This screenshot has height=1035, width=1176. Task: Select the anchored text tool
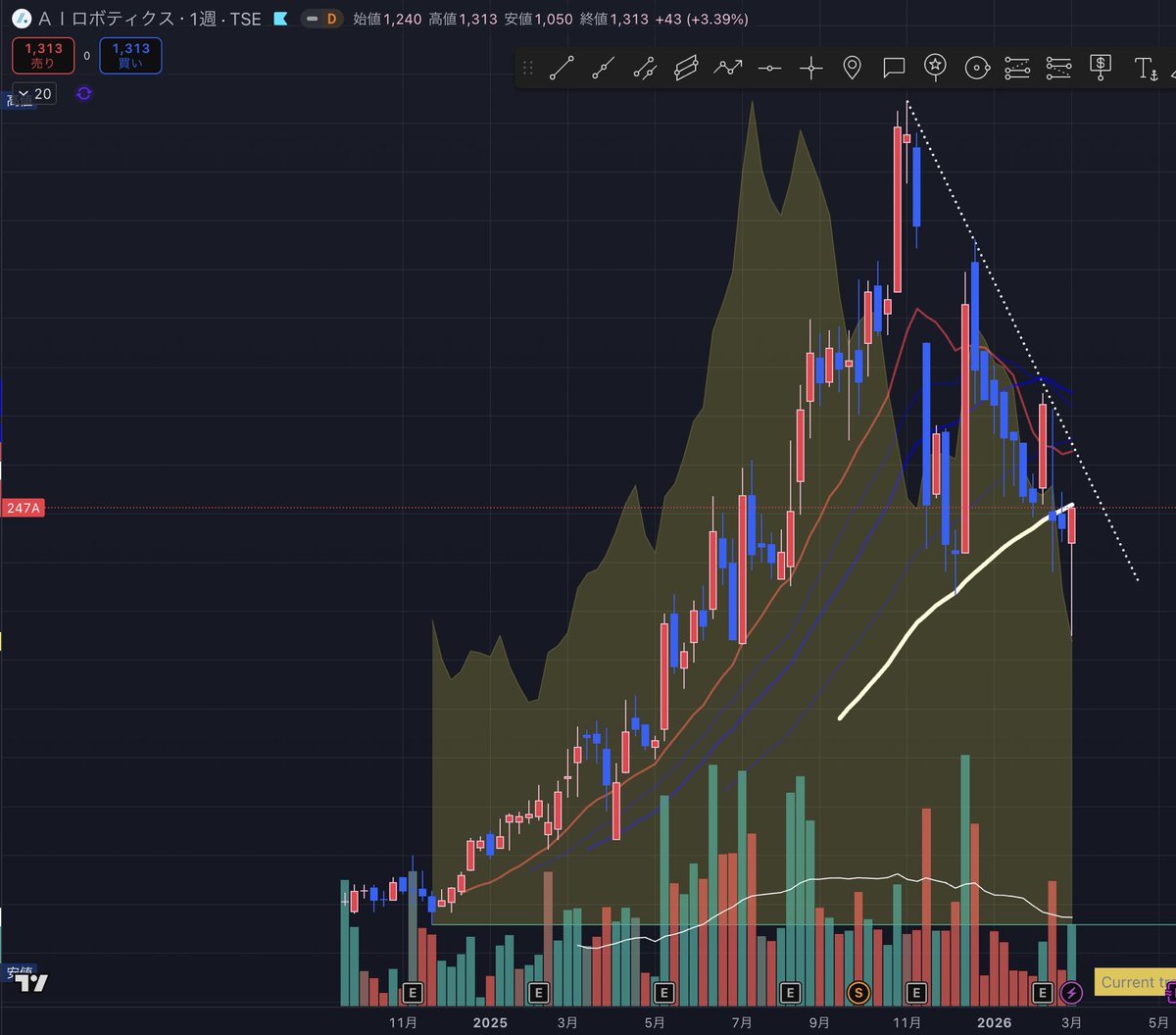1146,68
